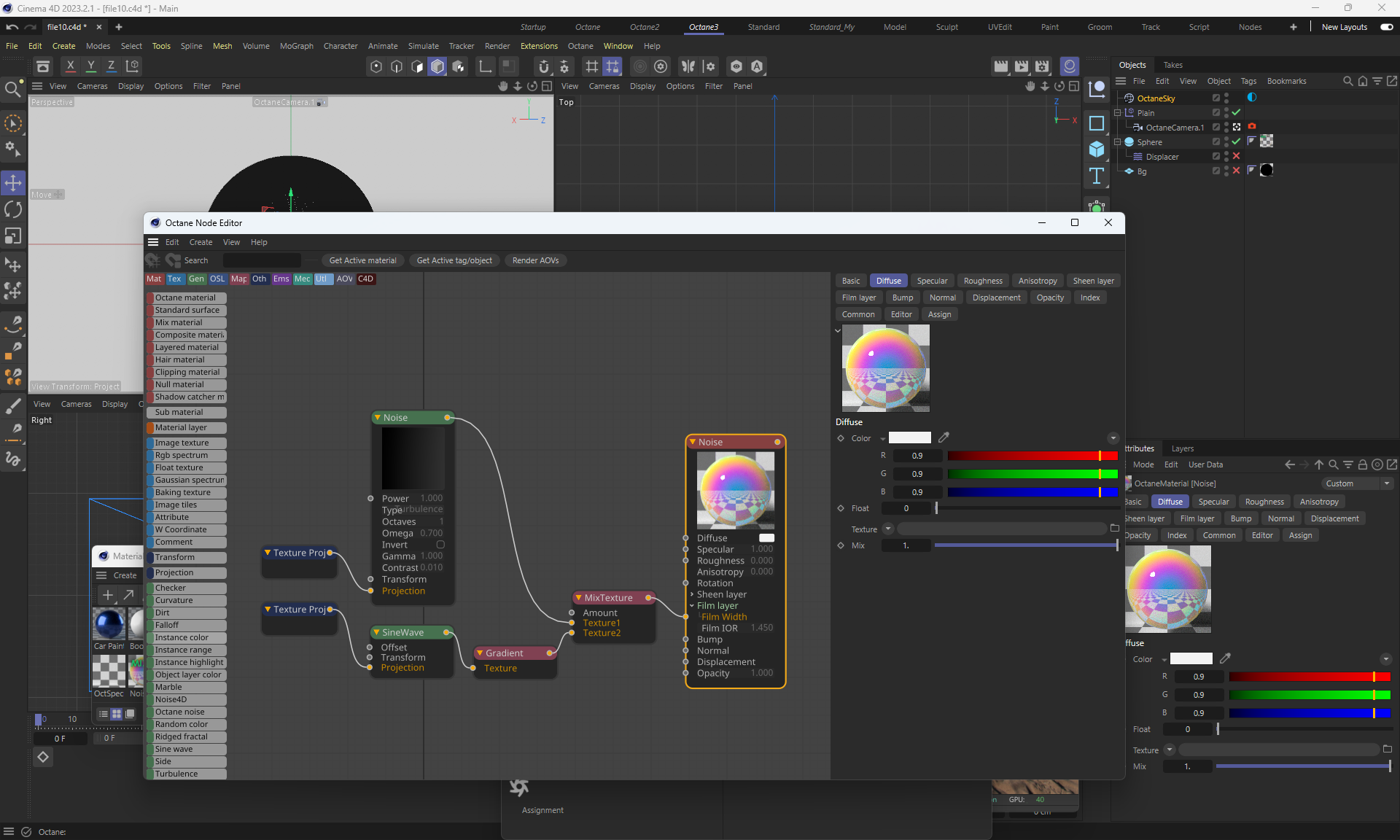Image resolution: width=1400 pixels, height=840 pixels.
Task: Click the undo arrow icon
Action: pos(12,27)
